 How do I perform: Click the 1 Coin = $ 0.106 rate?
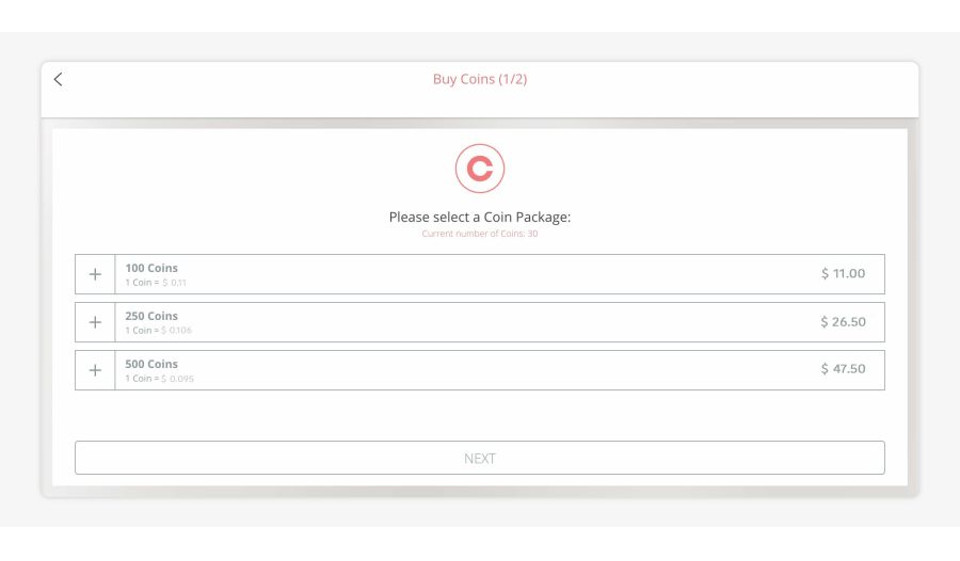[x=158, y=331]
